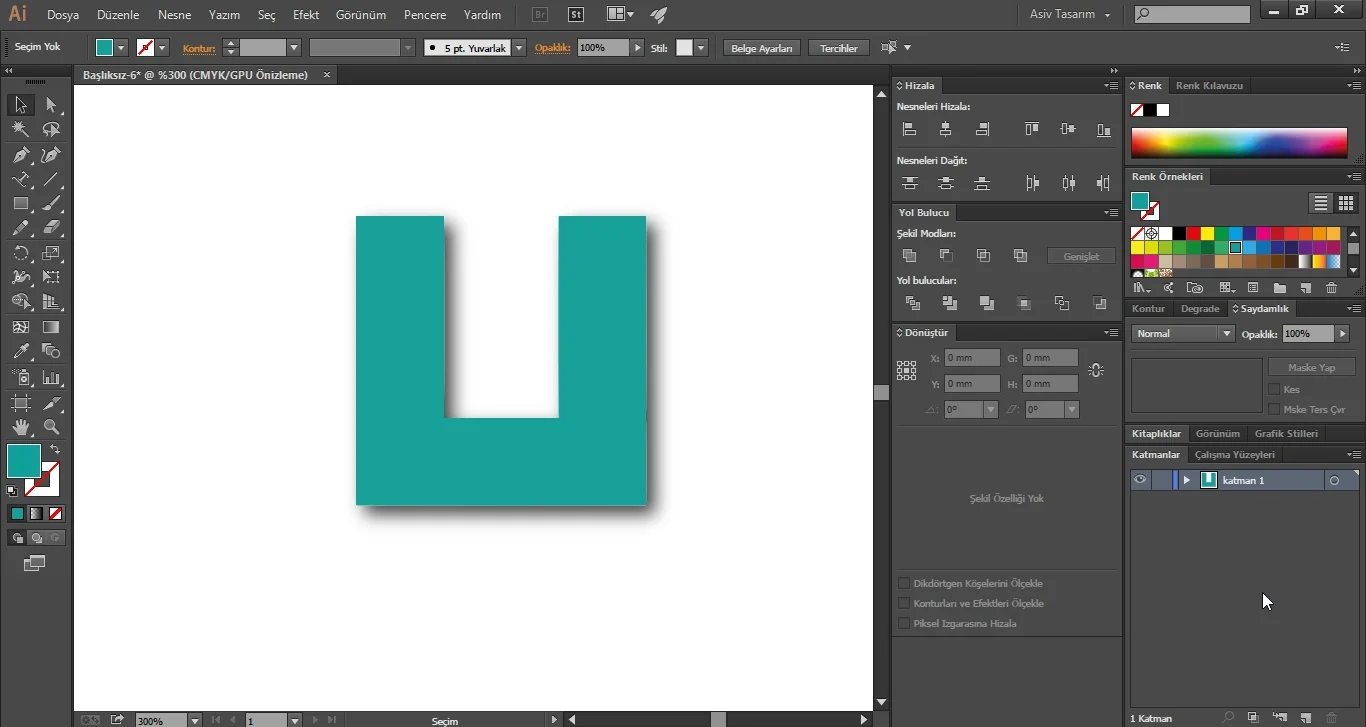Viewport: 1366px width, 727px height.
Task: Open the Dosya menu
Action: point(63,15)
